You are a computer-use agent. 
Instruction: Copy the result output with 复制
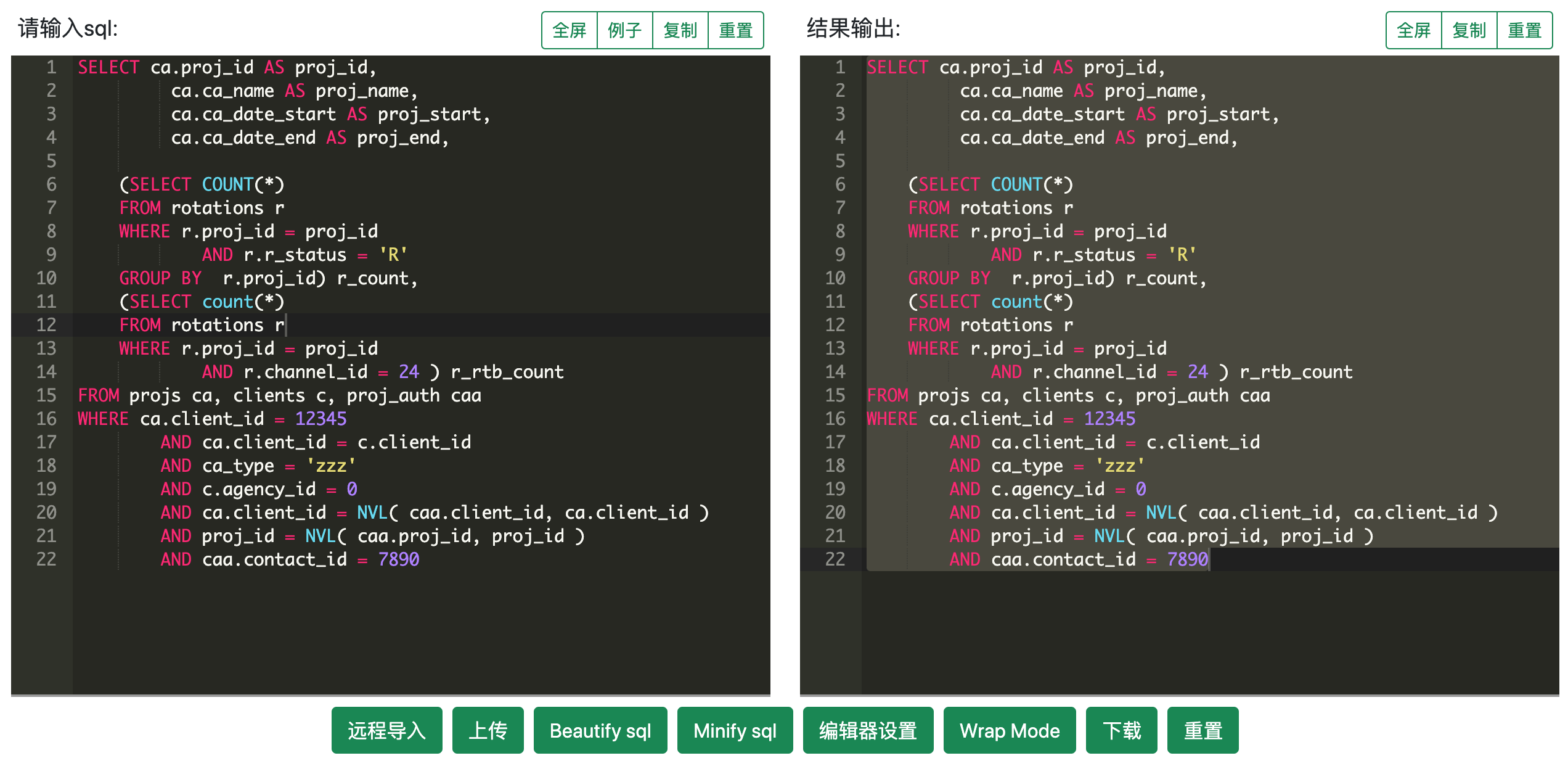click(1469, 30)
